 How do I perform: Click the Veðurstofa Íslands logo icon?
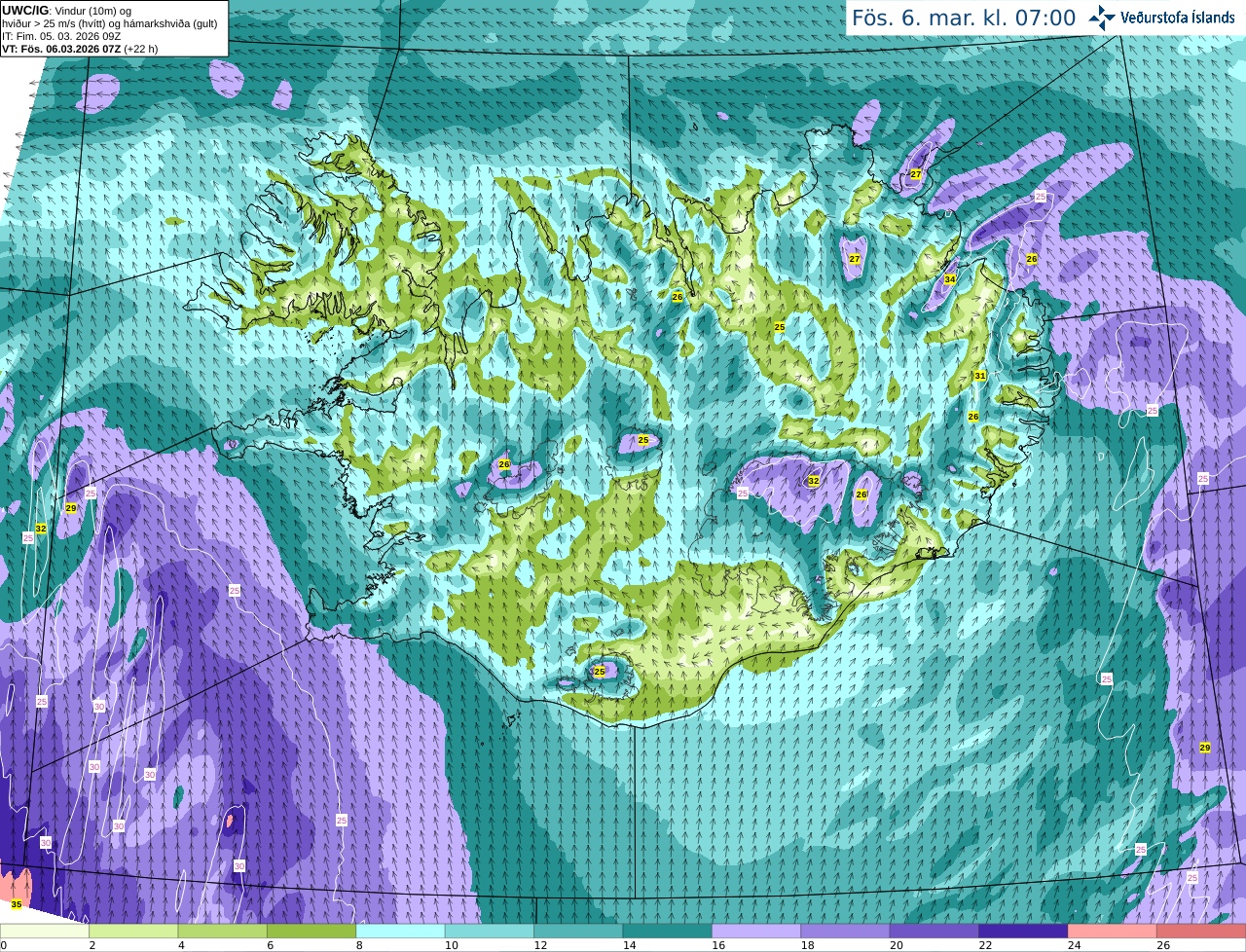[x=1102, y=18]
